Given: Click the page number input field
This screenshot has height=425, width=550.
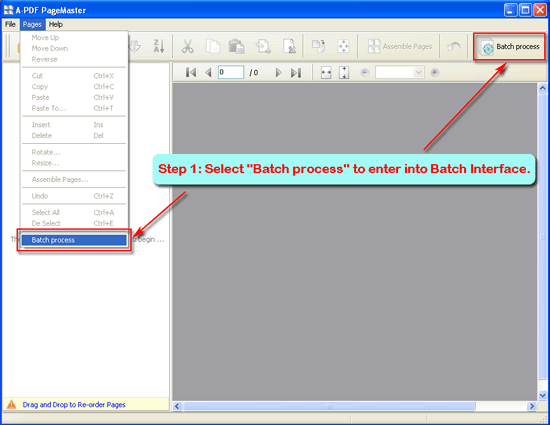Looking at the screenshot, I should (x=231, y=72).
